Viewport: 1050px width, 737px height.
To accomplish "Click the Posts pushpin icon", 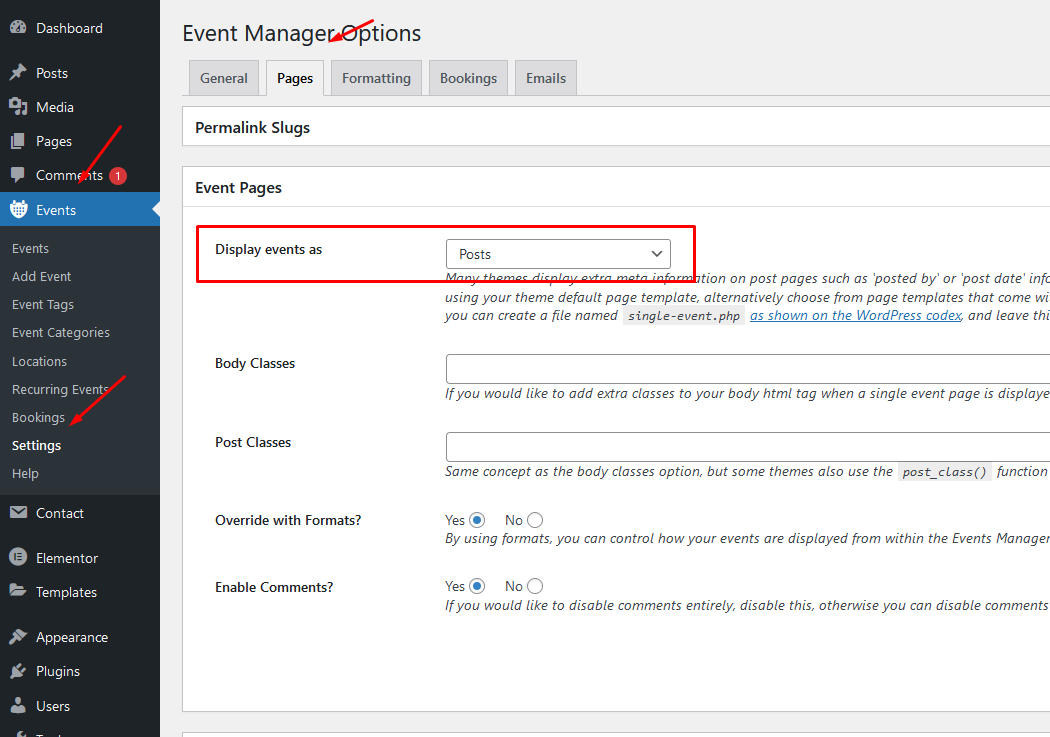I will (18, 73).
